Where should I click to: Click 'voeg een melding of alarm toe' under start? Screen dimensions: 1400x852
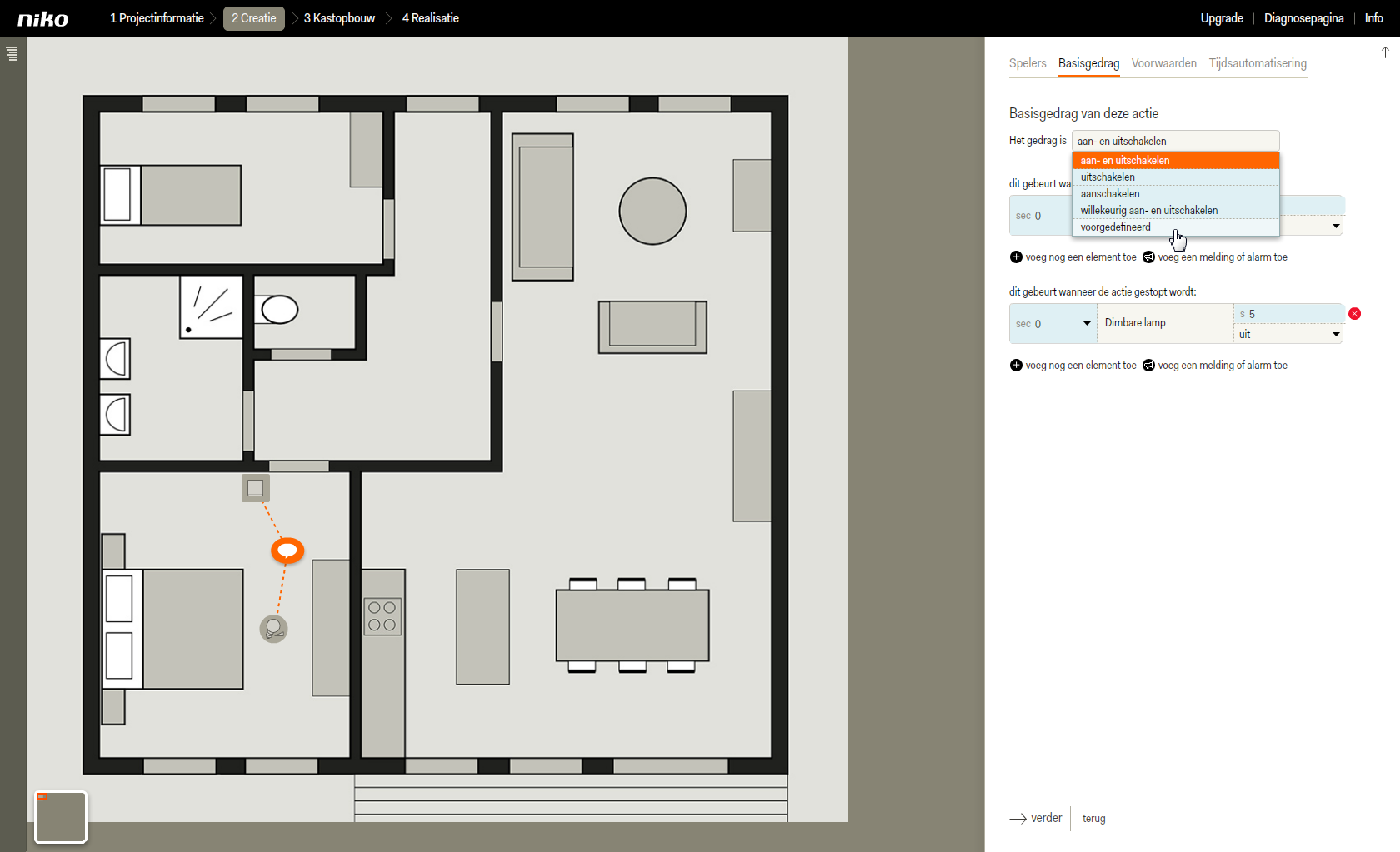click(x=1222, y=257)
